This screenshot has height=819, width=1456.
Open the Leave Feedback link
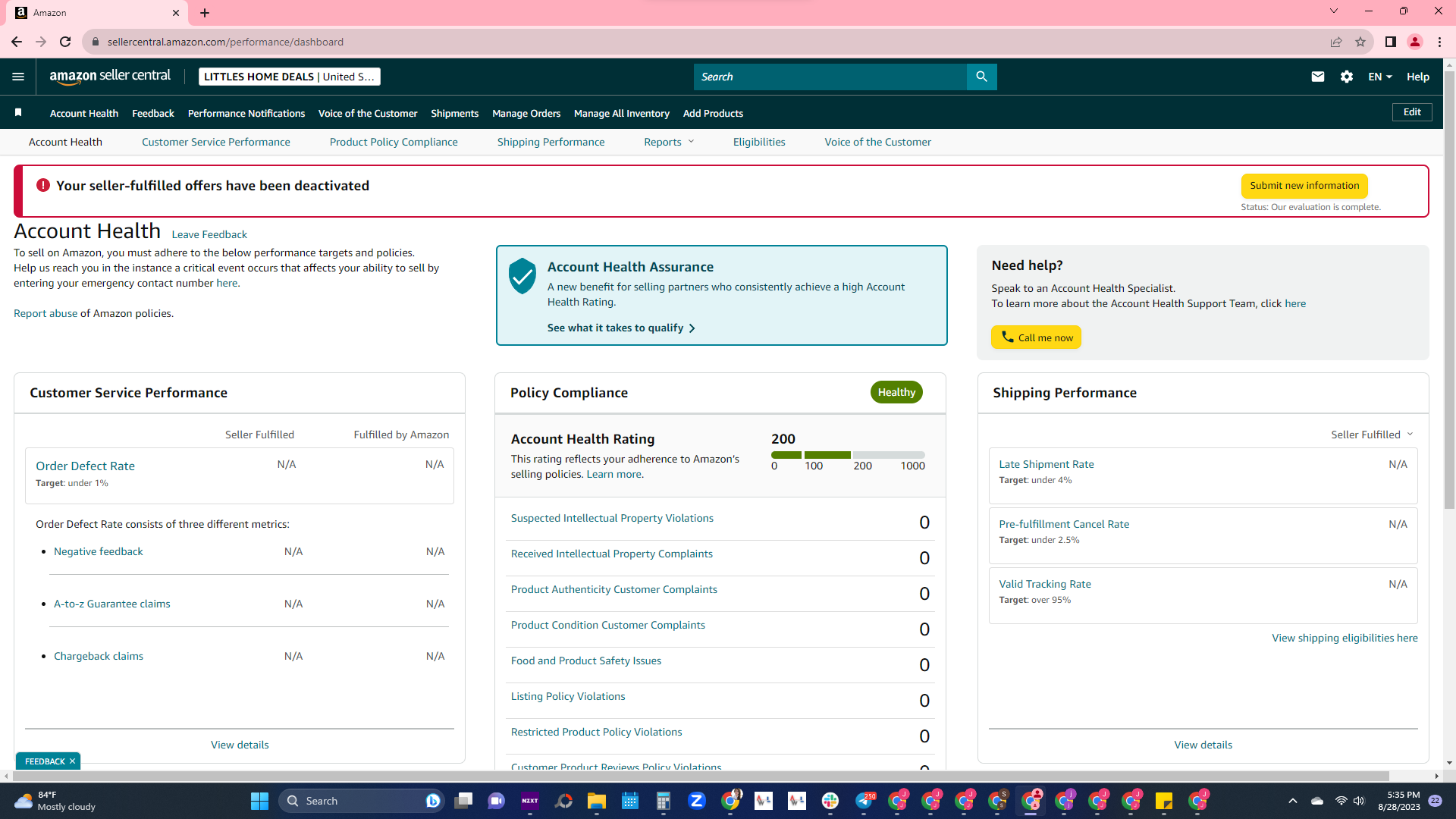(x=209, y=234)
